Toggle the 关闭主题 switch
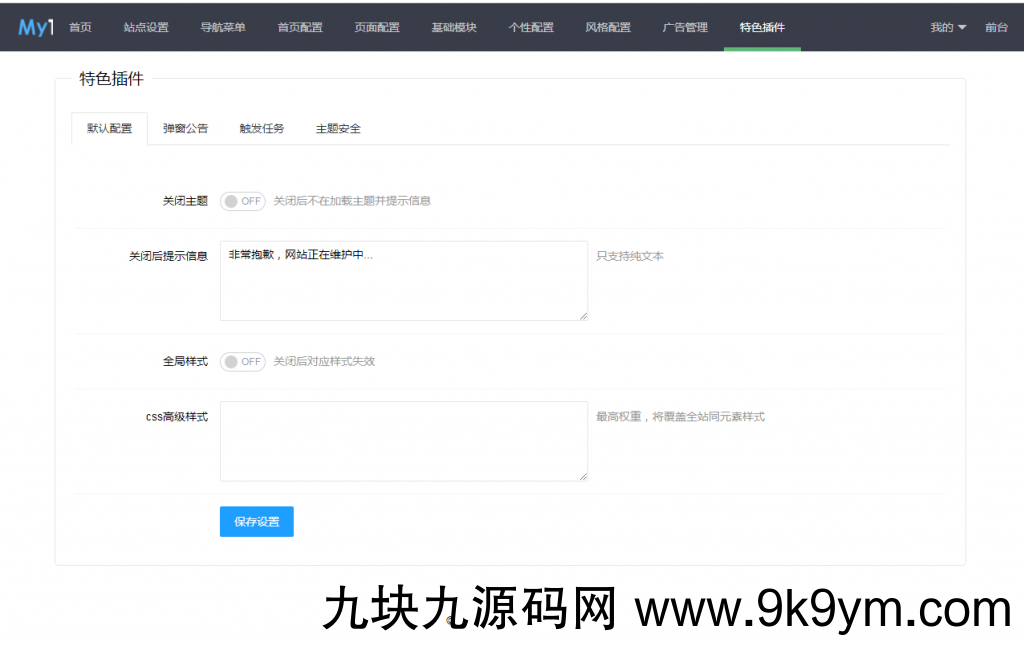Viewport: 1024px width, 646px height. [242, 201]
